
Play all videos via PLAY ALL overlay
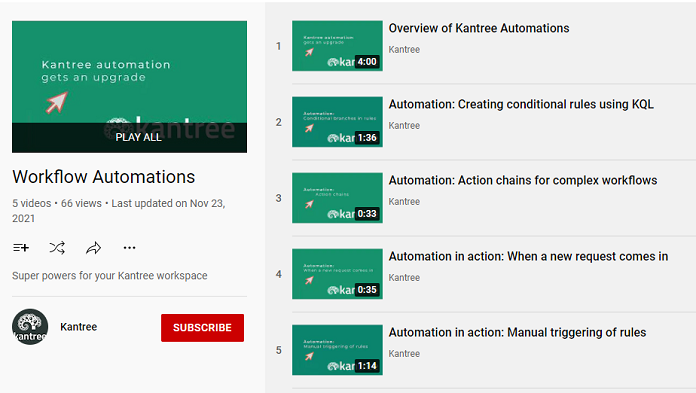pyautogui.click(x=130, y=137)
